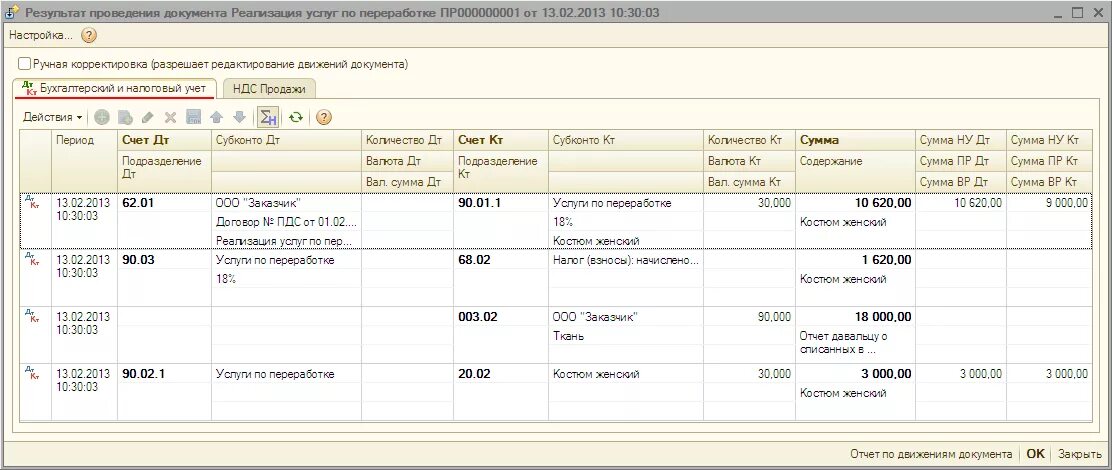1112x470 pixels.
Task: Click the finish editing toolbar icon
Action: 193,117
